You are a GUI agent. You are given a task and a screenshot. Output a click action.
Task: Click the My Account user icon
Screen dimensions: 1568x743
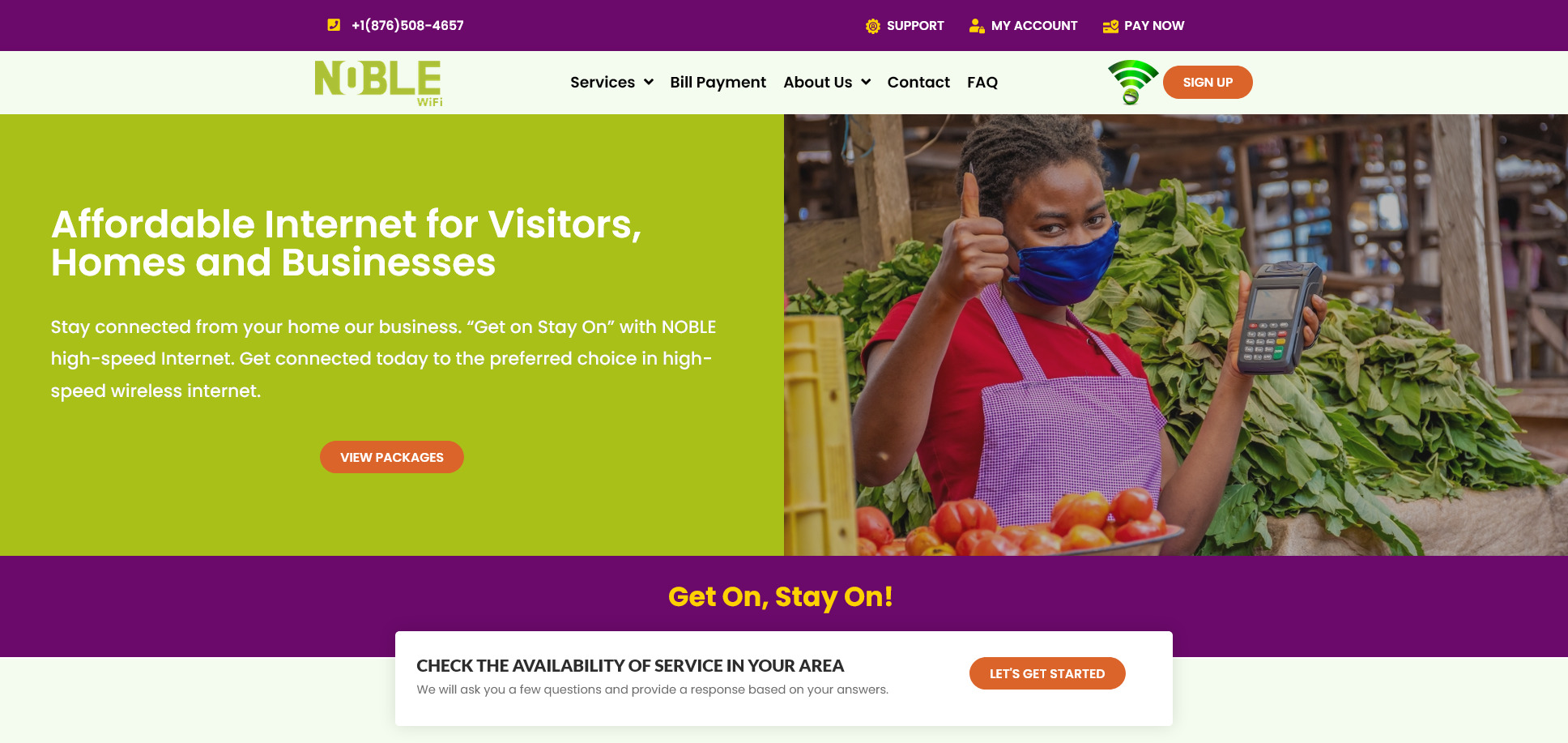[x=977, y=26]
